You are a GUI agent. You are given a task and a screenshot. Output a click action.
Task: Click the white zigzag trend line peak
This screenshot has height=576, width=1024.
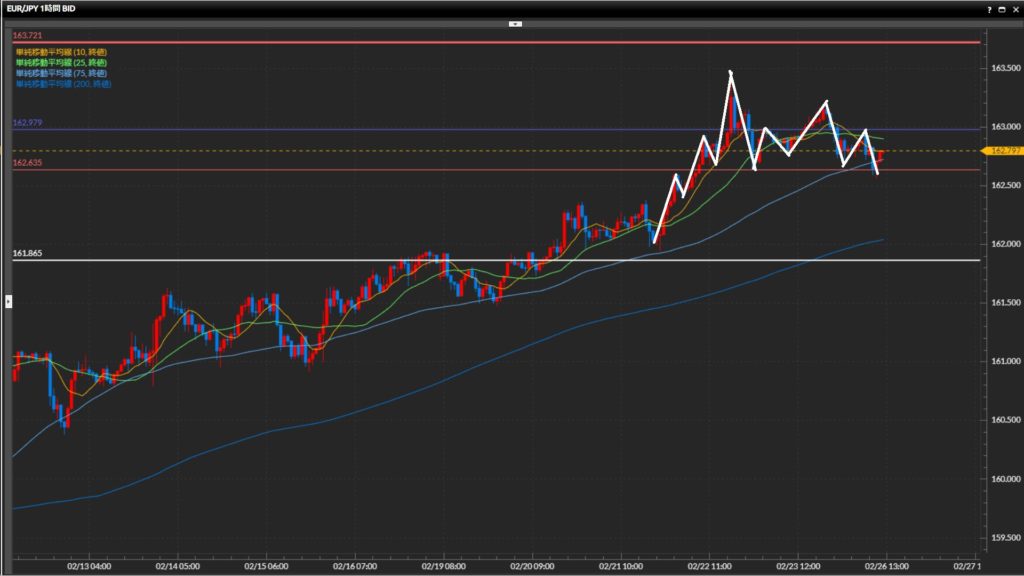(730, 72)
